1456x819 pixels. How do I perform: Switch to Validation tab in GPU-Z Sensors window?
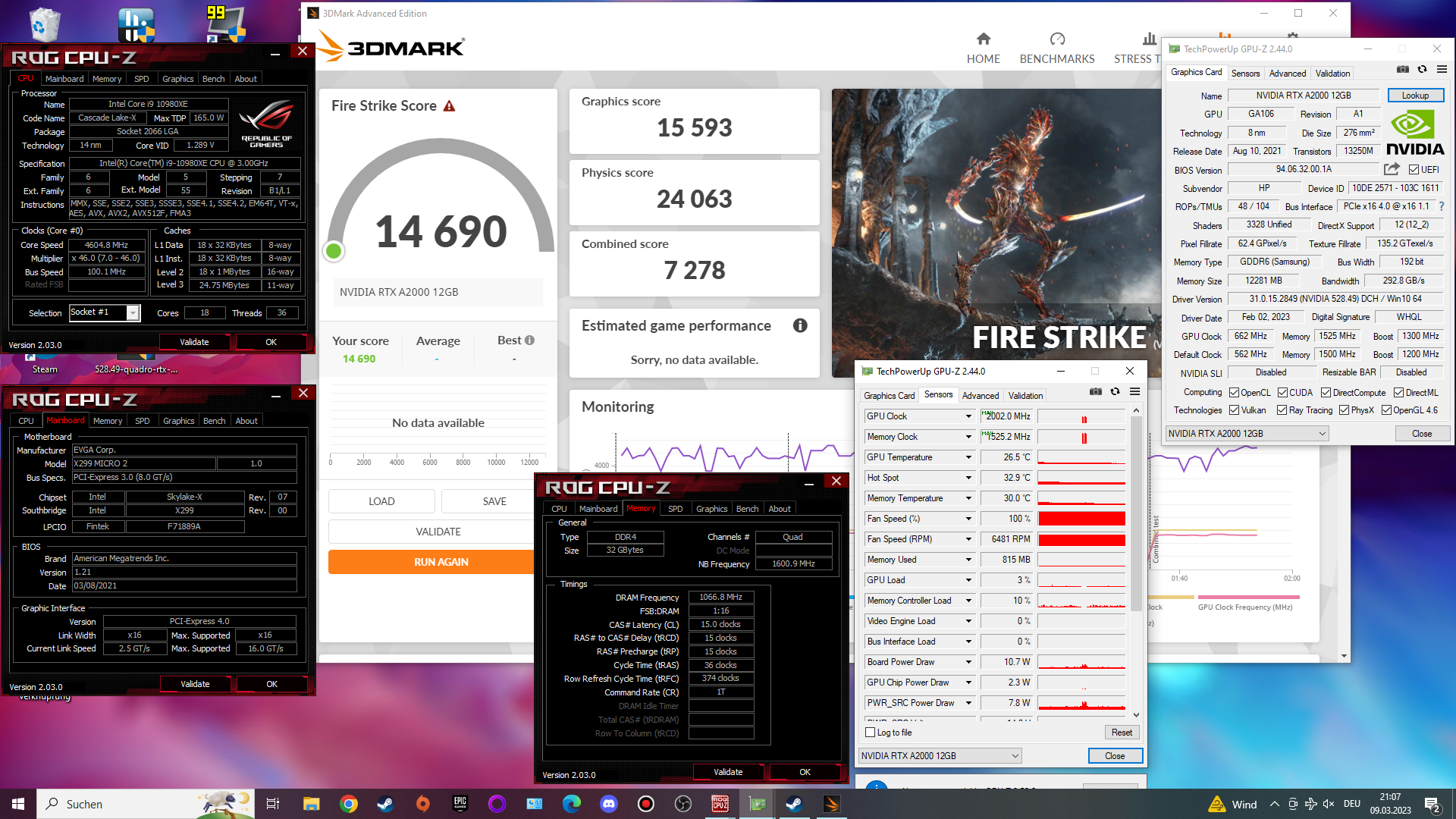[x=1025, y=396]
